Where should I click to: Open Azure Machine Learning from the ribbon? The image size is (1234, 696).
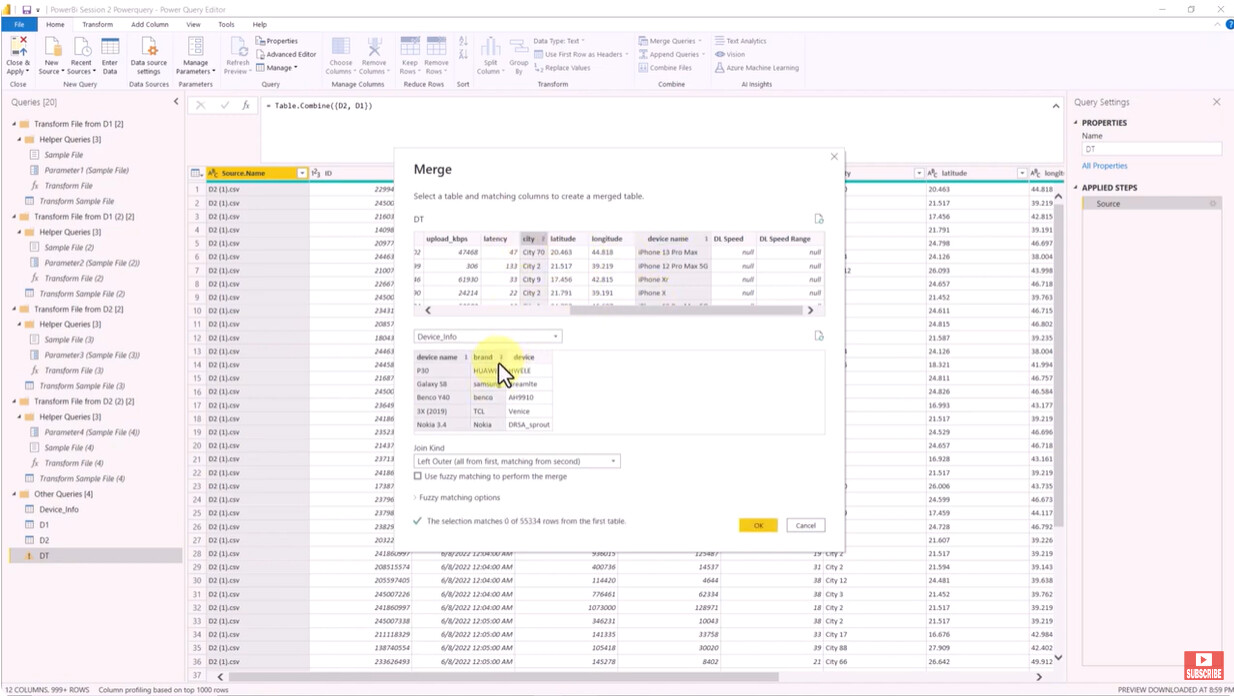pos(756,68)
